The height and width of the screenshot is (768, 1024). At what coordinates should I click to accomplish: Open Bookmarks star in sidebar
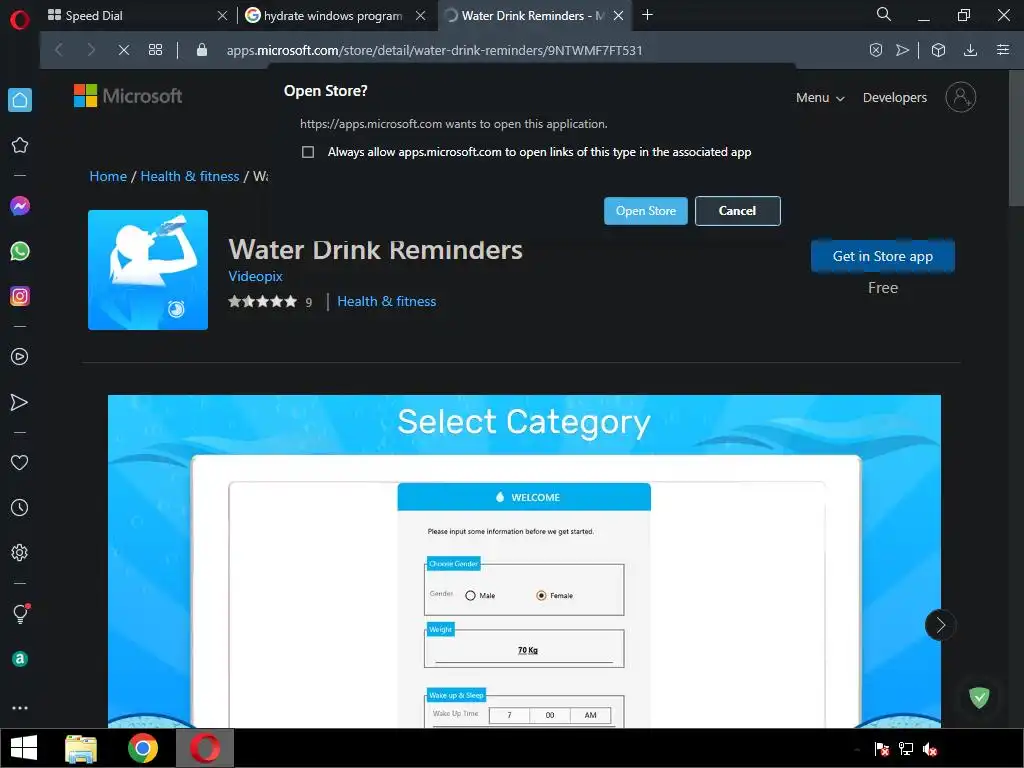(x=20, y=145)
